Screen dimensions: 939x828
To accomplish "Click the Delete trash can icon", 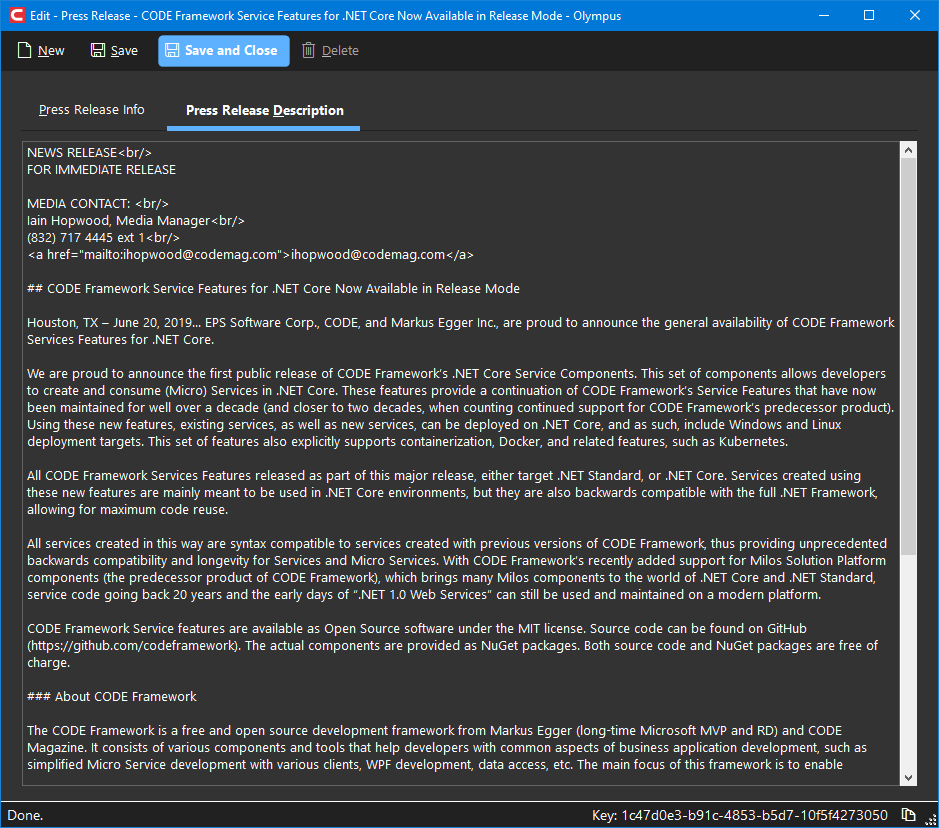I will coord(308,50).
